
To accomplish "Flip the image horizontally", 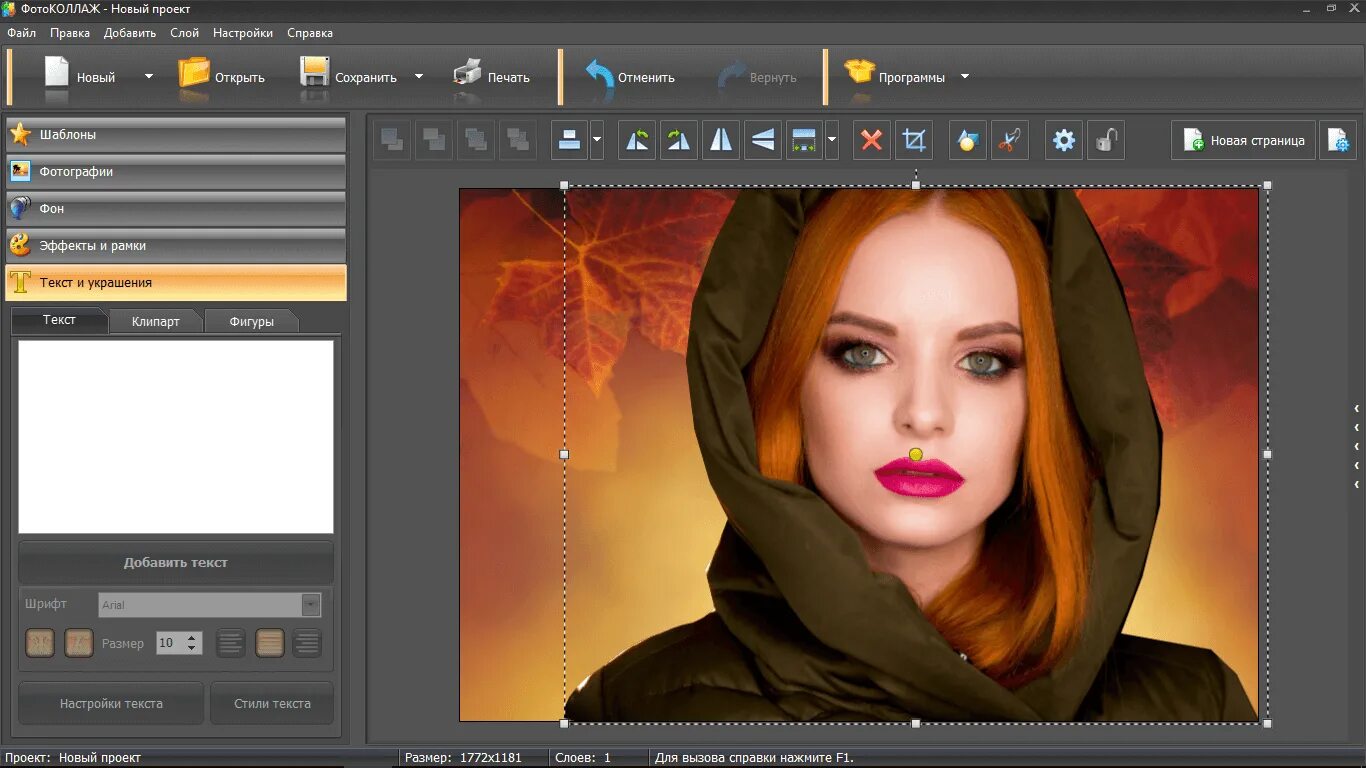I will (x=721, y=141).
